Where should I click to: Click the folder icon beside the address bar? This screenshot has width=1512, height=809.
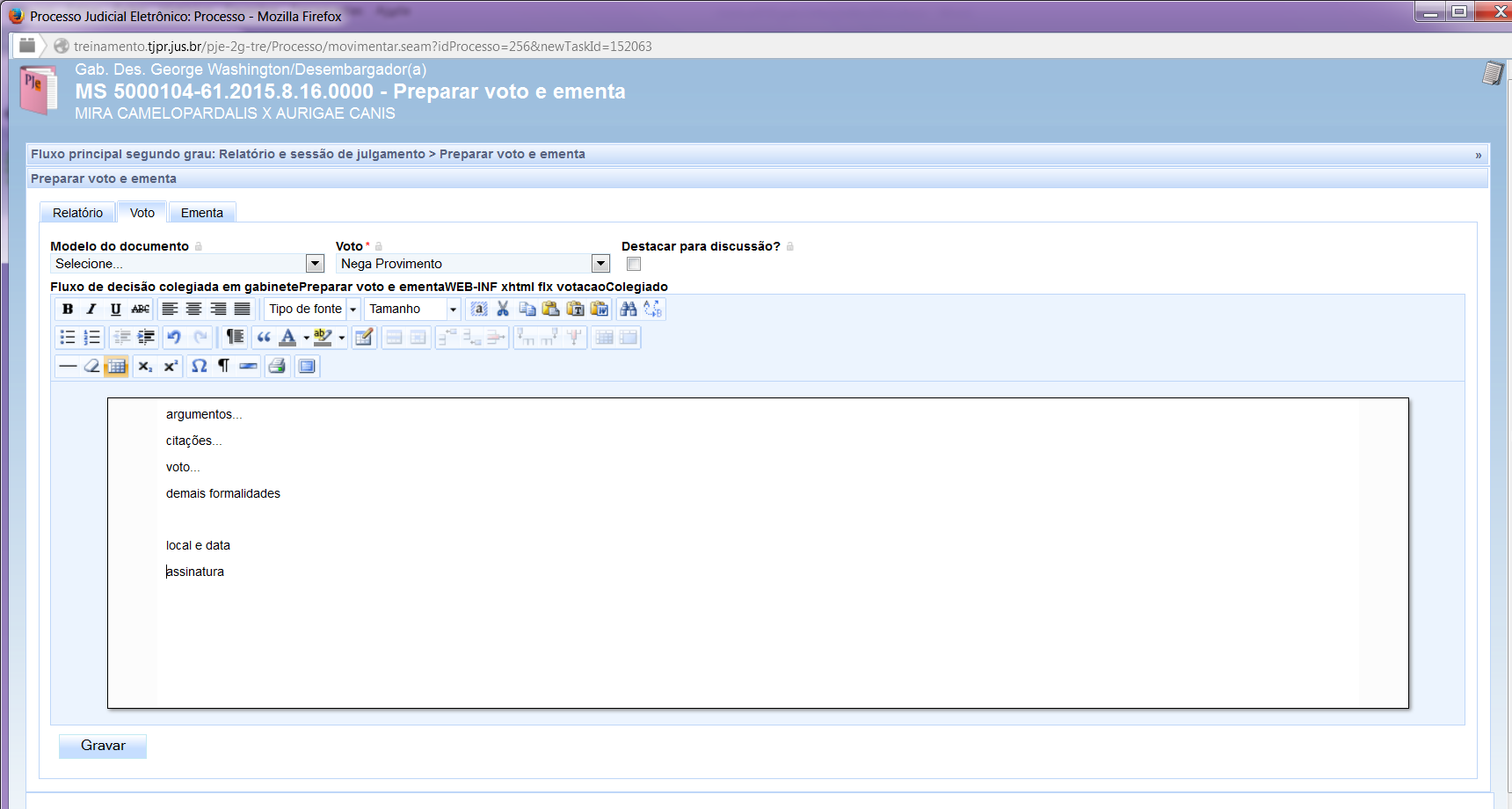pos(27,46)
